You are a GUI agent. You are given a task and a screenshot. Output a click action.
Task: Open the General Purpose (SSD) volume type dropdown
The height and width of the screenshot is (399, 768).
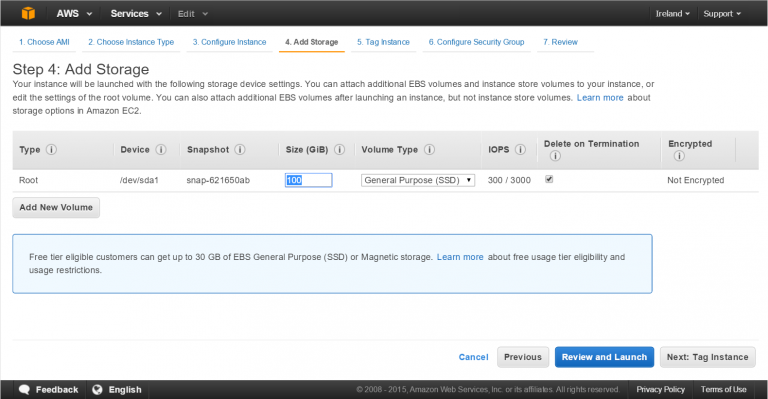pyautogui.click(x=418, y=180)
